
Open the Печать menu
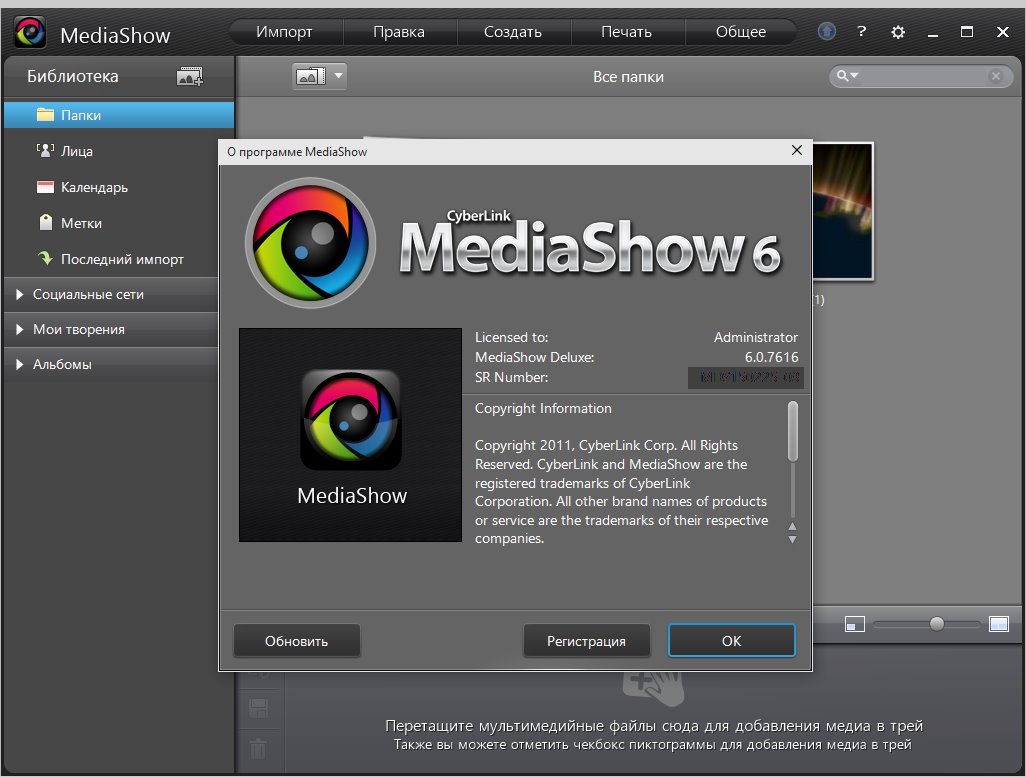[x=627, y=31]
